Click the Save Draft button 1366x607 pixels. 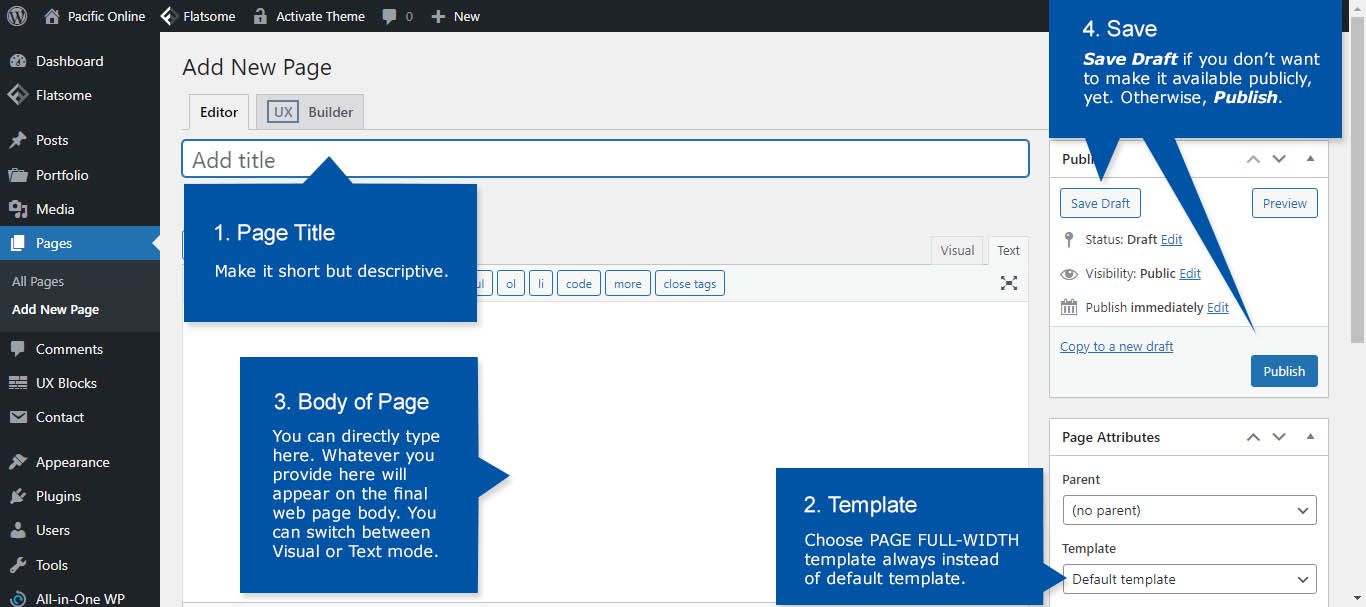point(1100,203)
